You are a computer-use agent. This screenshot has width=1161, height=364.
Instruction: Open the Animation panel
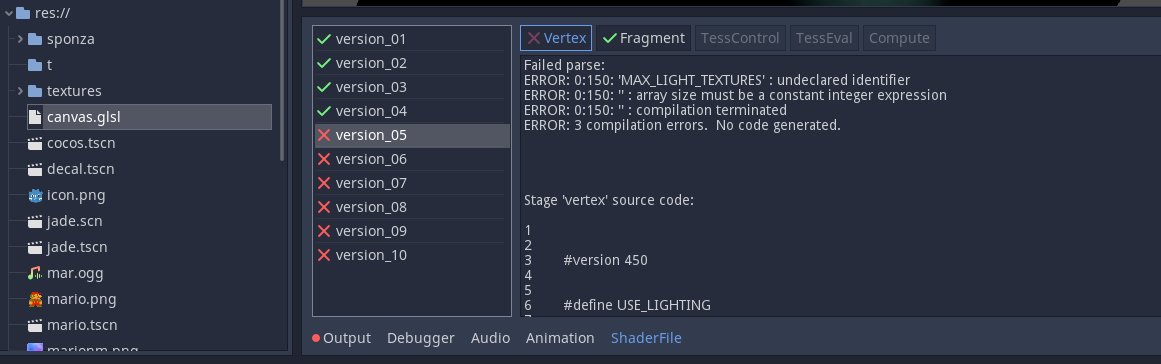pos(560,338)
